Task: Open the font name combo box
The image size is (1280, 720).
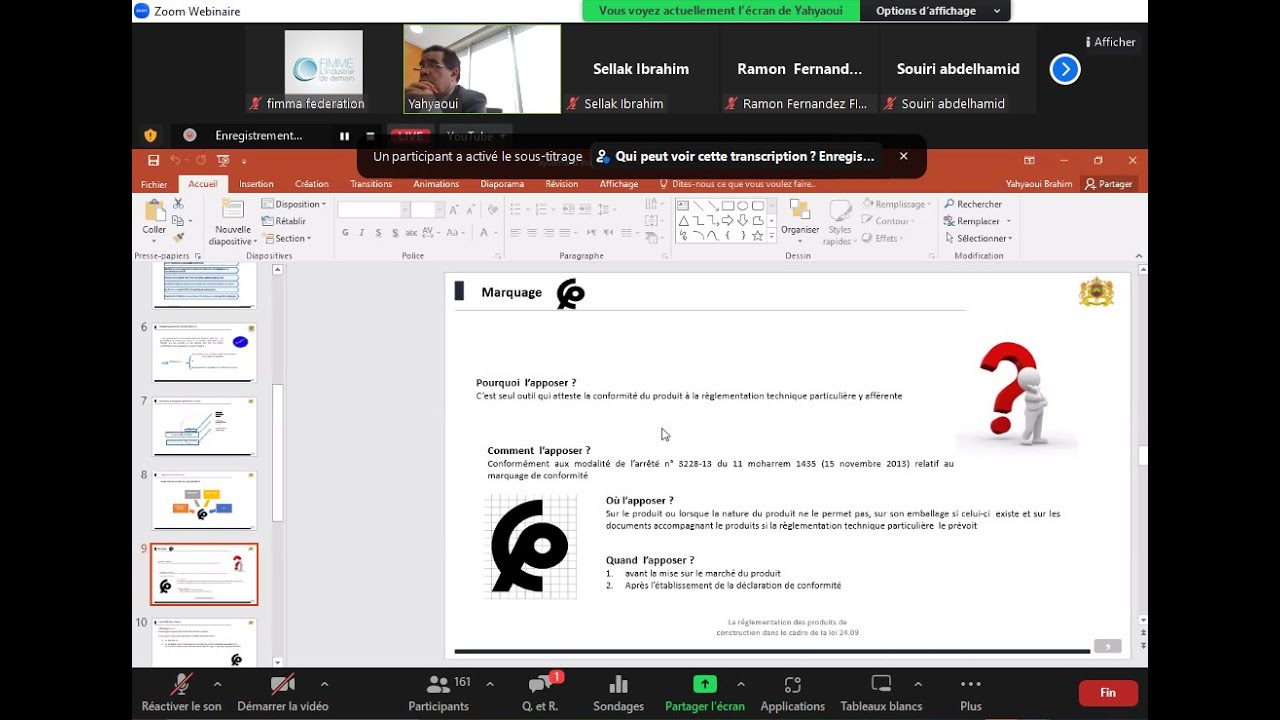Action: click(374, 210)
